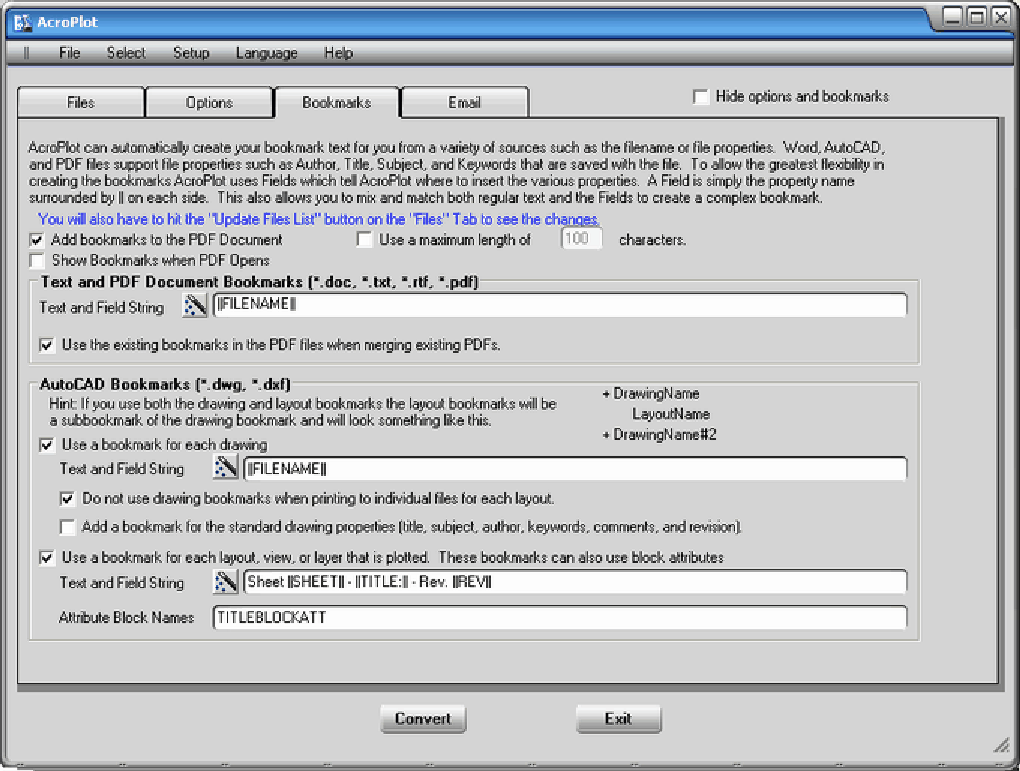Click the menu bar grip handle
This screenshot has width=1020, height=771.
[27, 53]
